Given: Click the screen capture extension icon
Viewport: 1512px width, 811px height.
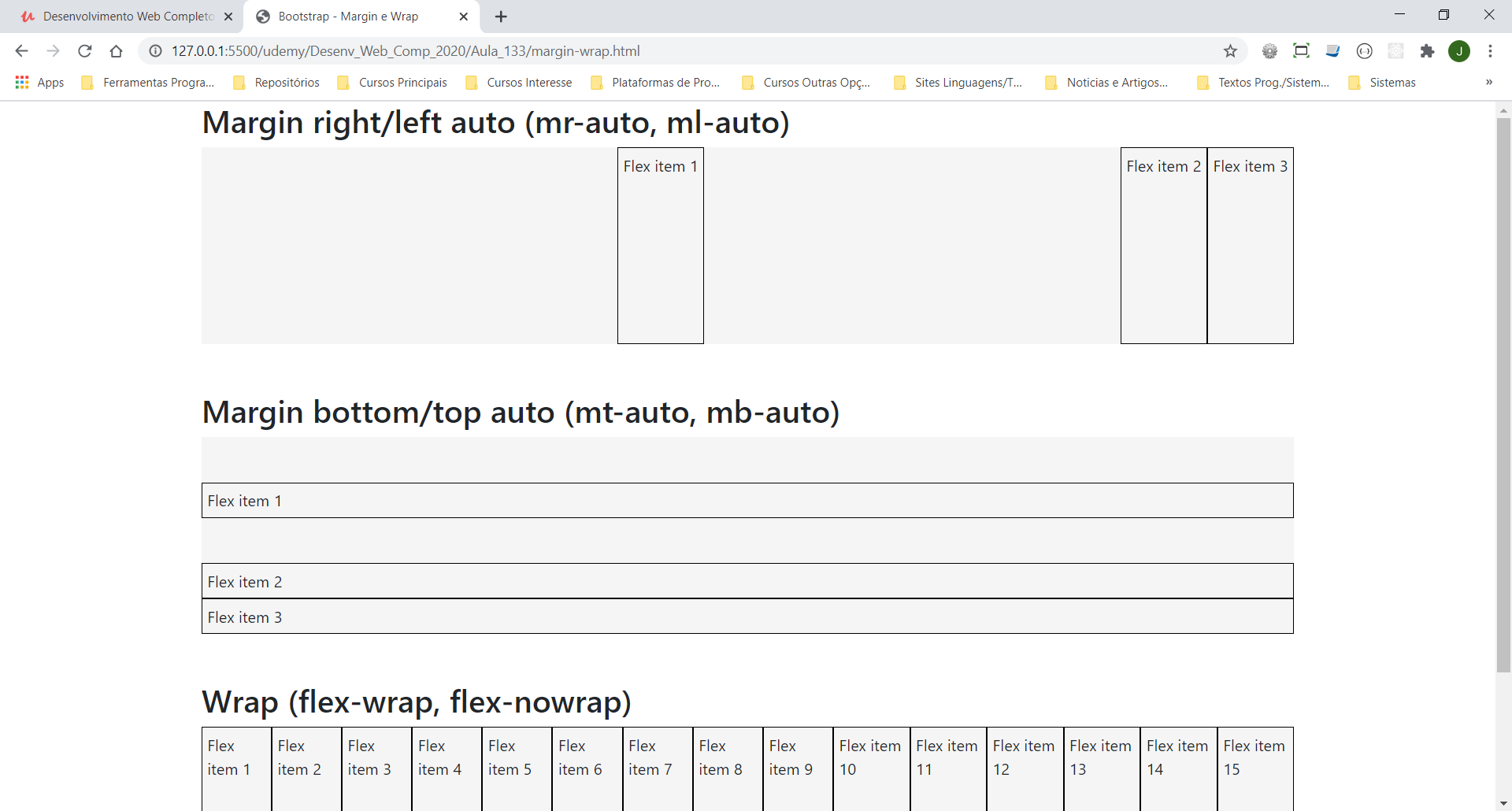Looking at the screenshot, I should tap(1301, 51).
